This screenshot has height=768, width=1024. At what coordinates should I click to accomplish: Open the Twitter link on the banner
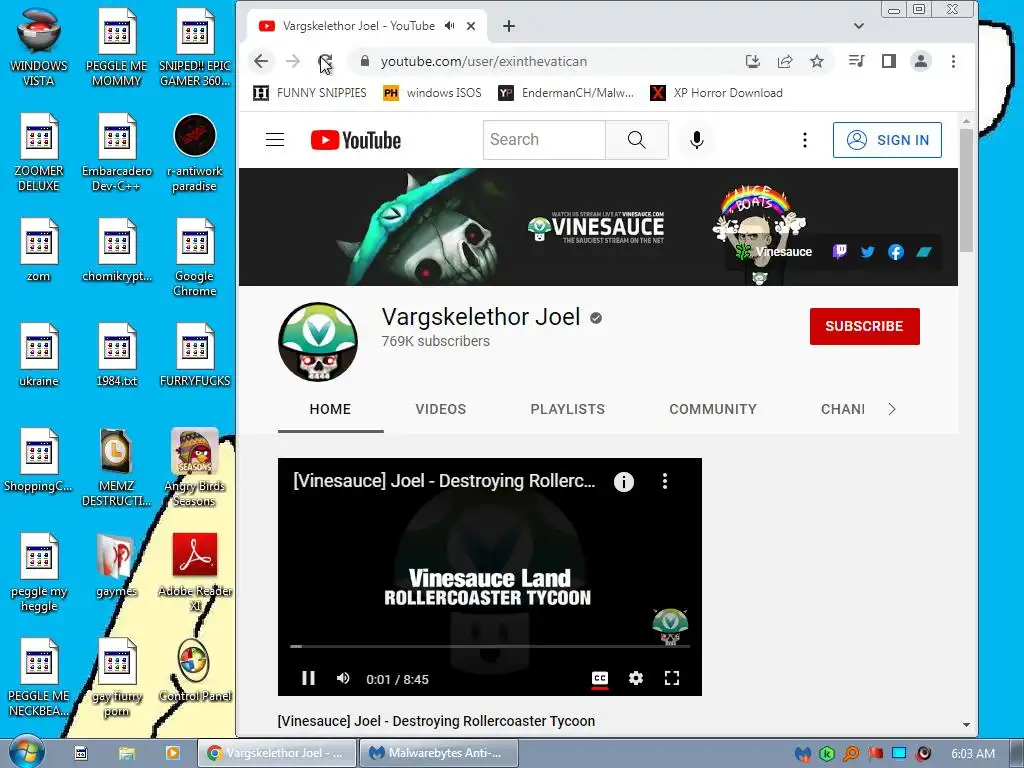point(867,251)
